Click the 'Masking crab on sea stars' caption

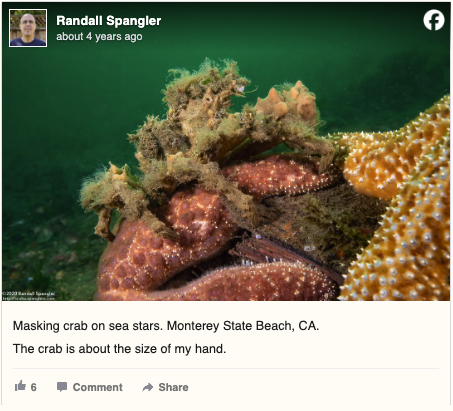[88, 326]
